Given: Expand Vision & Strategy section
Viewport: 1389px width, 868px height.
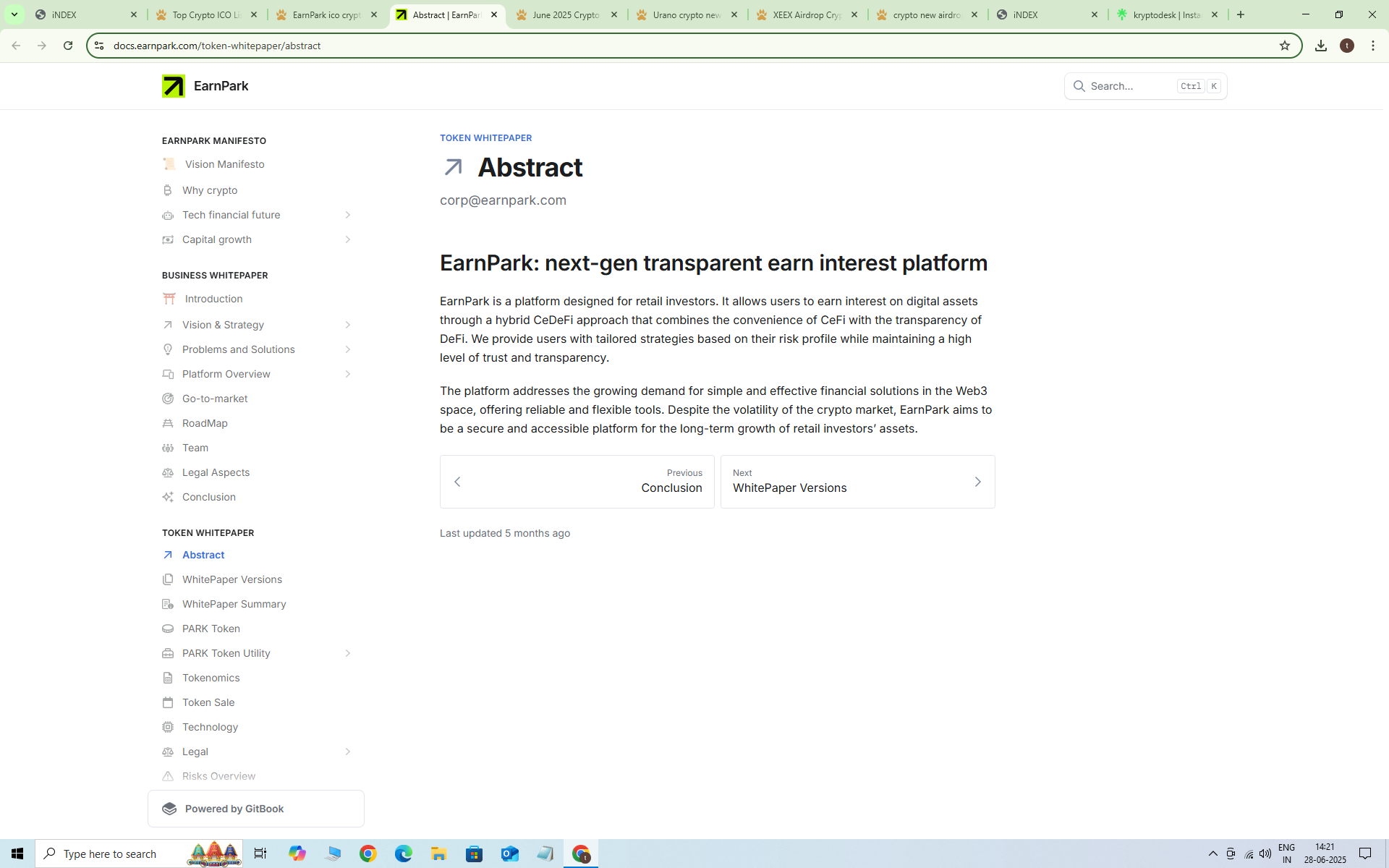Looking at the screenshot, I should pyautogui.click(x=347, y=325).
